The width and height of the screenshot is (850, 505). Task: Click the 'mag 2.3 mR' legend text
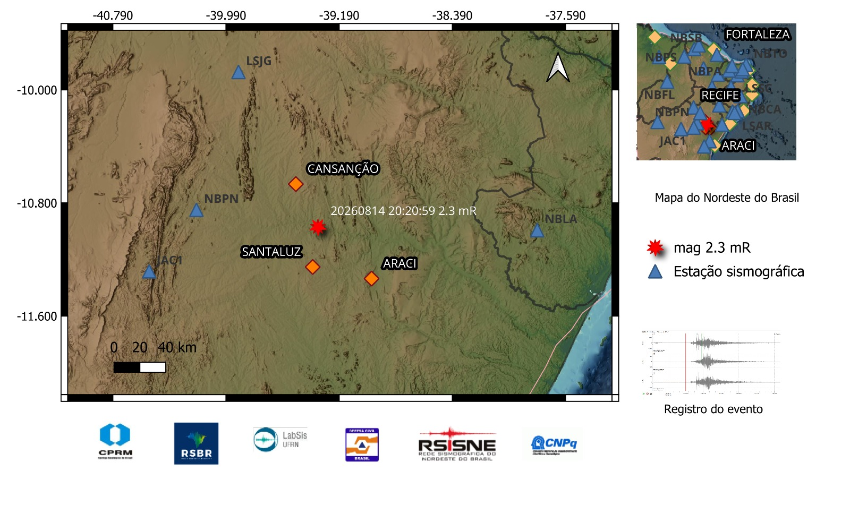click(x=712, y=248)
